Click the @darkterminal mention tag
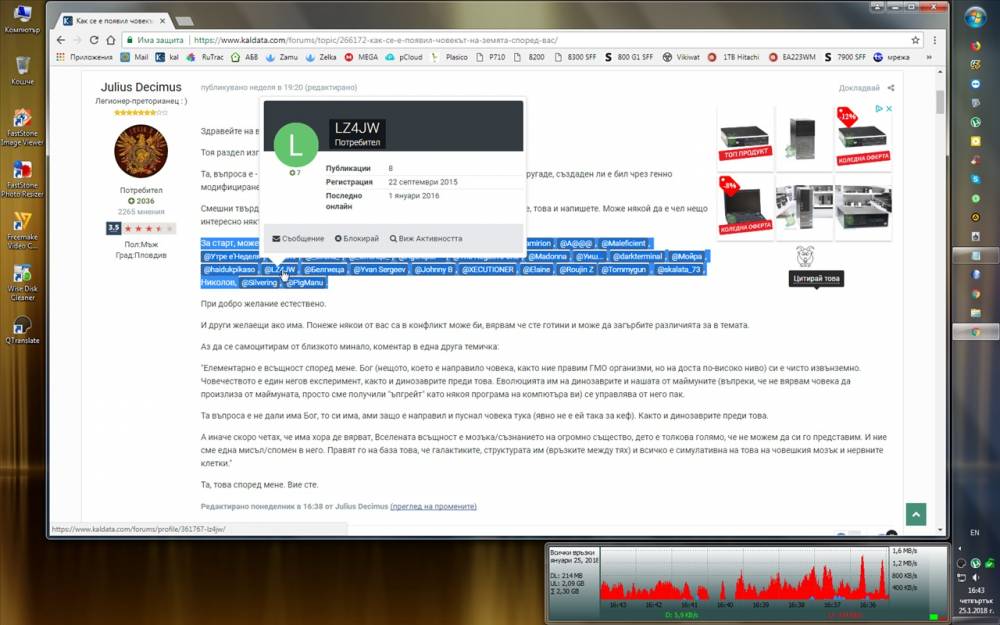 (x=637, y=256)
